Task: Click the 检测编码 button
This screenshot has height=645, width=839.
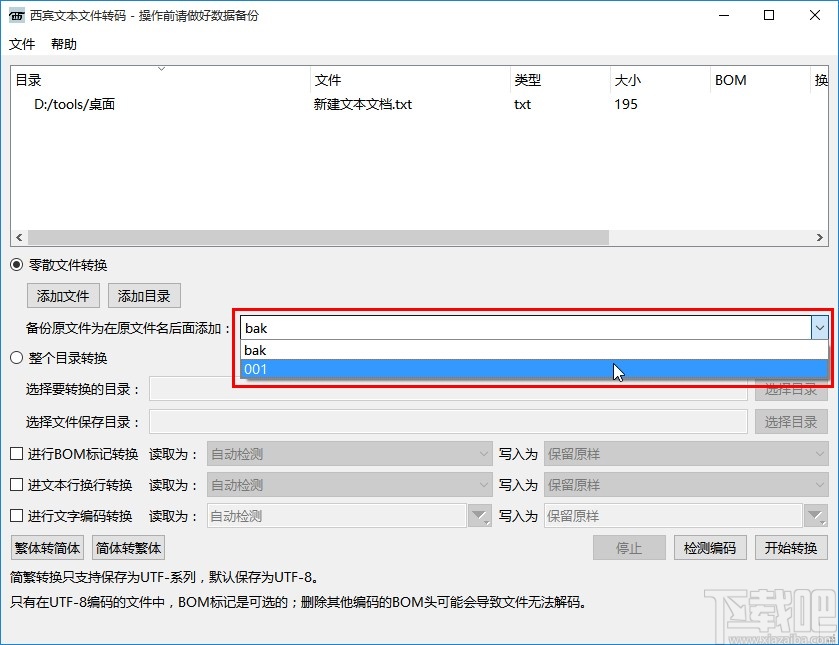Action: 712,548
